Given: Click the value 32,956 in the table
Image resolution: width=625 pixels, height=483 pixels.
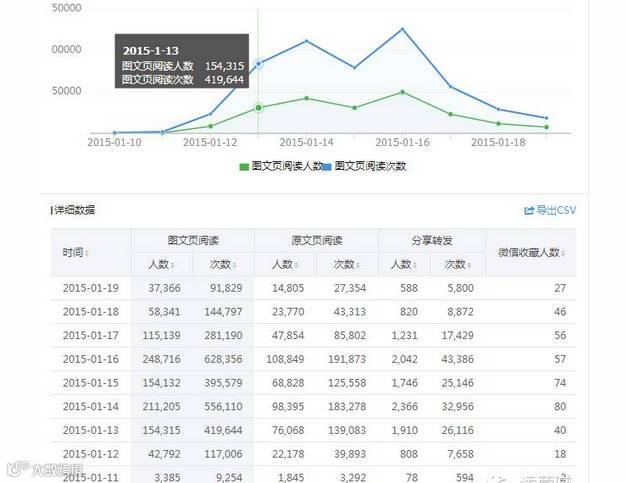Looking at the screenshot, I should (x=458, y=406).
